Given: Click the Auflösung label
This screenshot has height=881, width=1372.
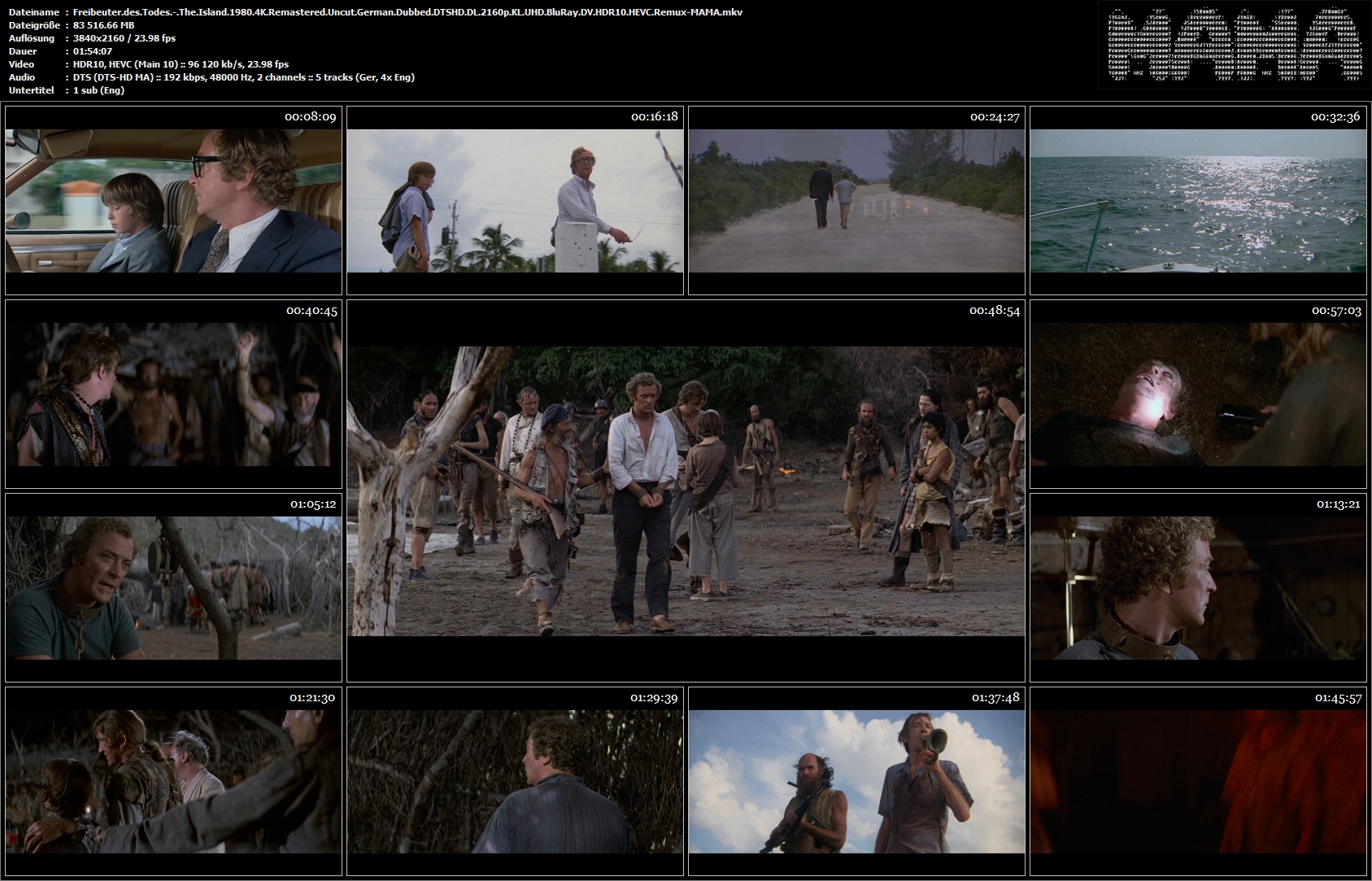Looking at the screenshot, I should click(x=32, y=38).
